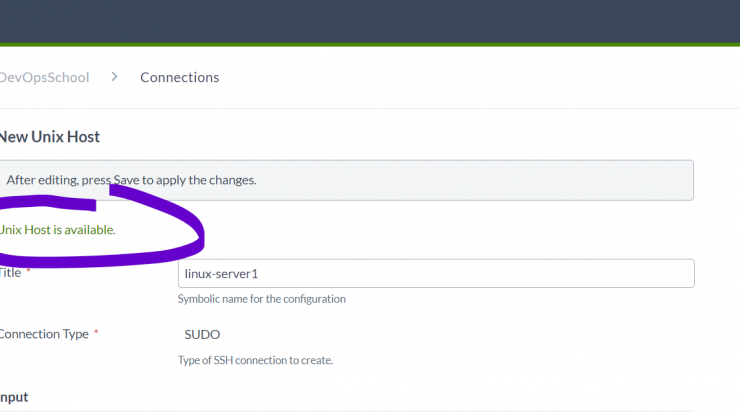Click the green accent line under header

pyautogui.click(x=370, y=45)
